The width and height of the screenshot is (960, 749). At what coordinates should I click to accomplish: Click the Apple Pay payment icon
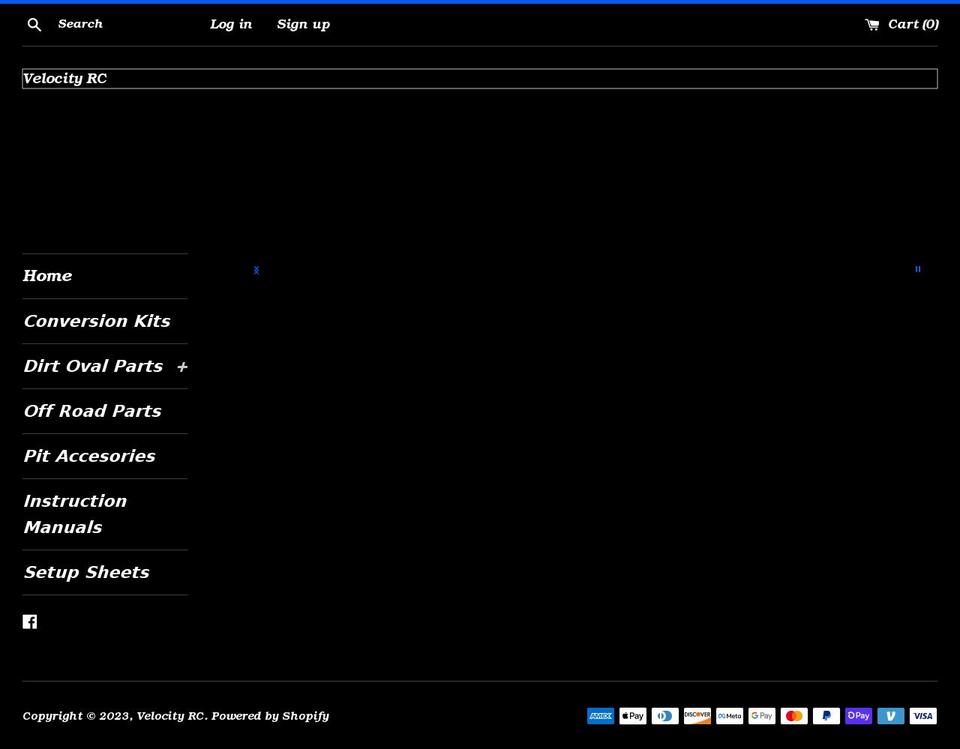(x=632, y=716)
